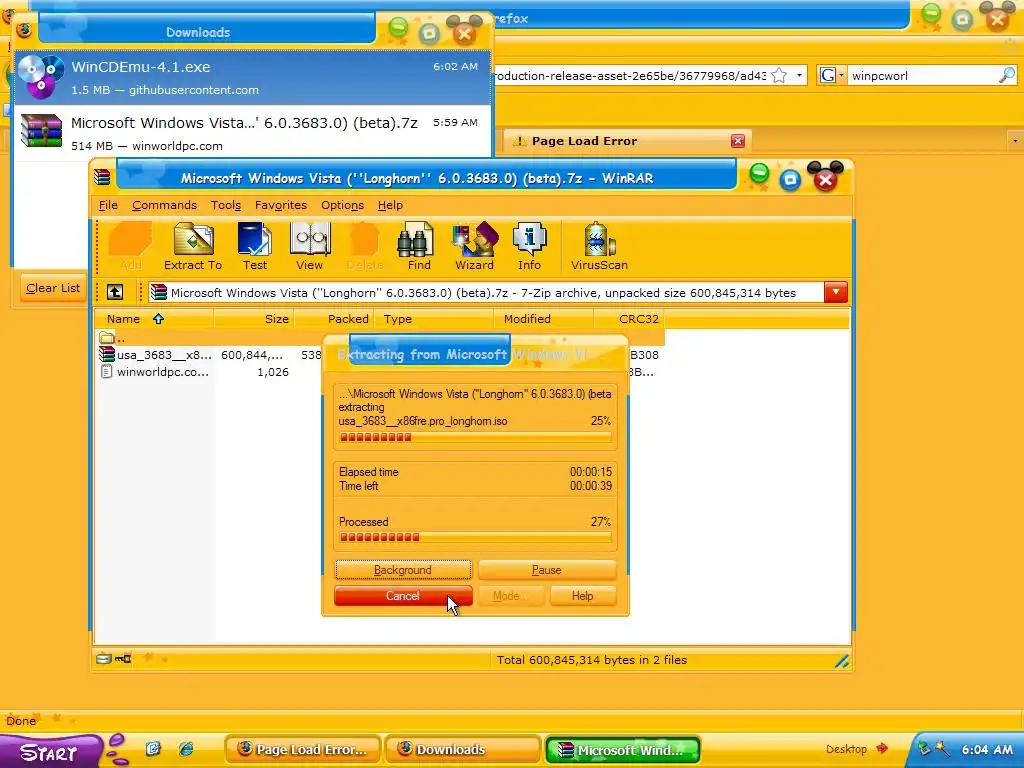Click the WinCDEmu disc icon in Downloads
The width and height of the screenshot is (1024, 768).
(40, 77)
